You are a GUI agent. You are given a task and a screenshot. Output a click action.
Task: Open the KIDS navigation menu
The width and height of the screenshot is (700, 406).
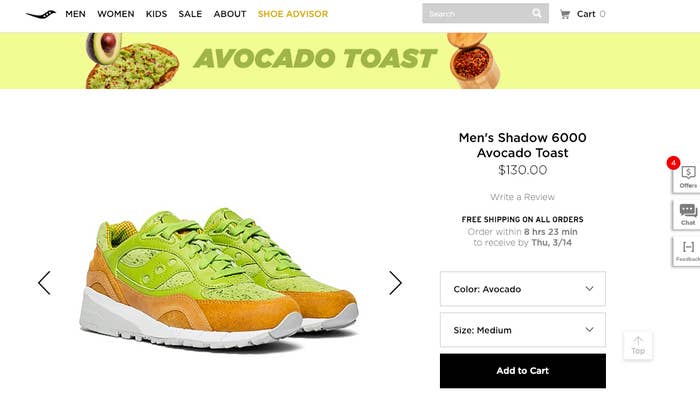click(x=156, y=14)
